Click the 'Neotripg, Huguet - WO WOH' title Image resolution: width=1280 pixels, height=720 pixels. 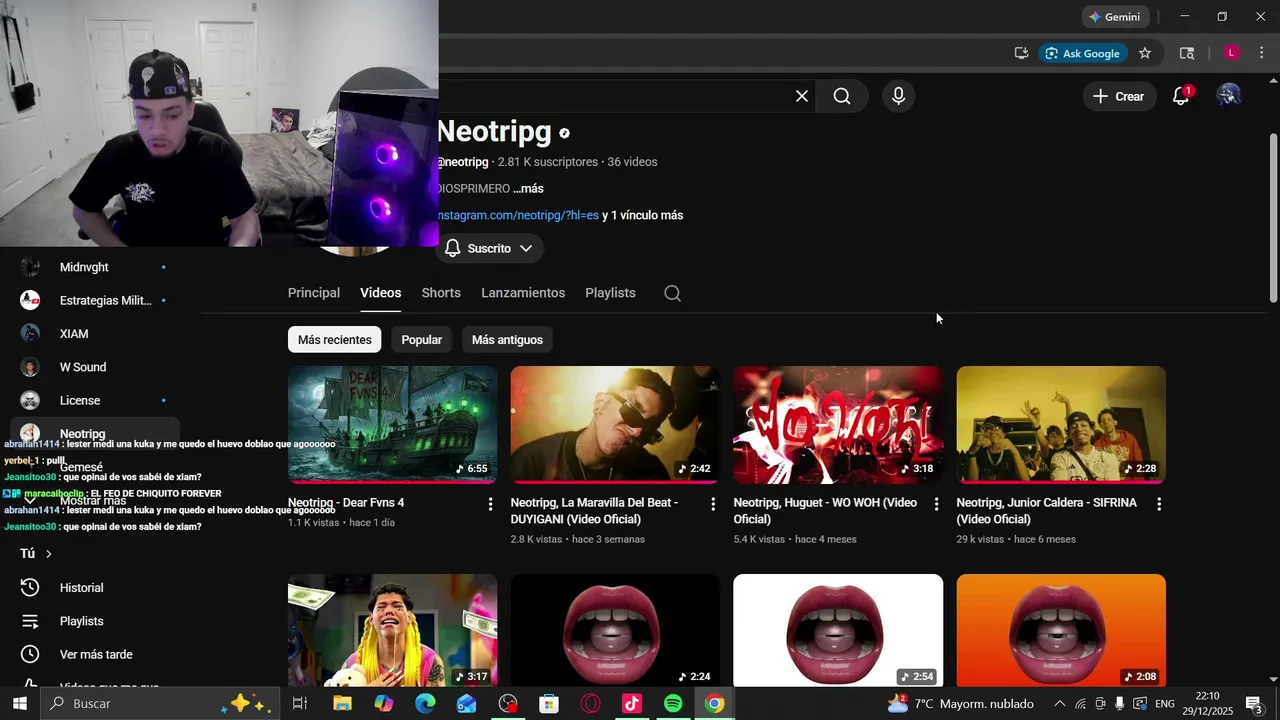click(x=825, y=511)
